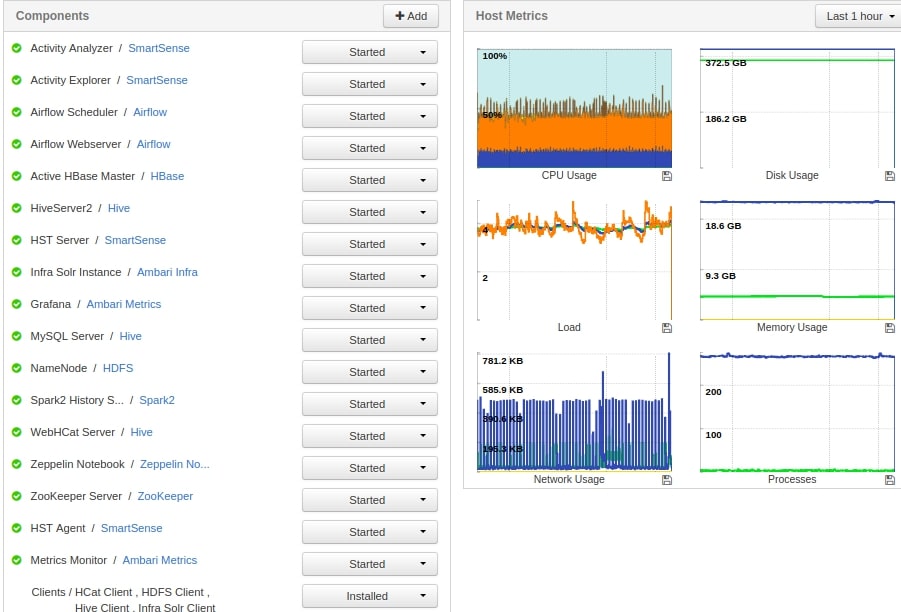Open the Started dropdown for Activity Explorer
901x612 pixels.
pos(369,84)
